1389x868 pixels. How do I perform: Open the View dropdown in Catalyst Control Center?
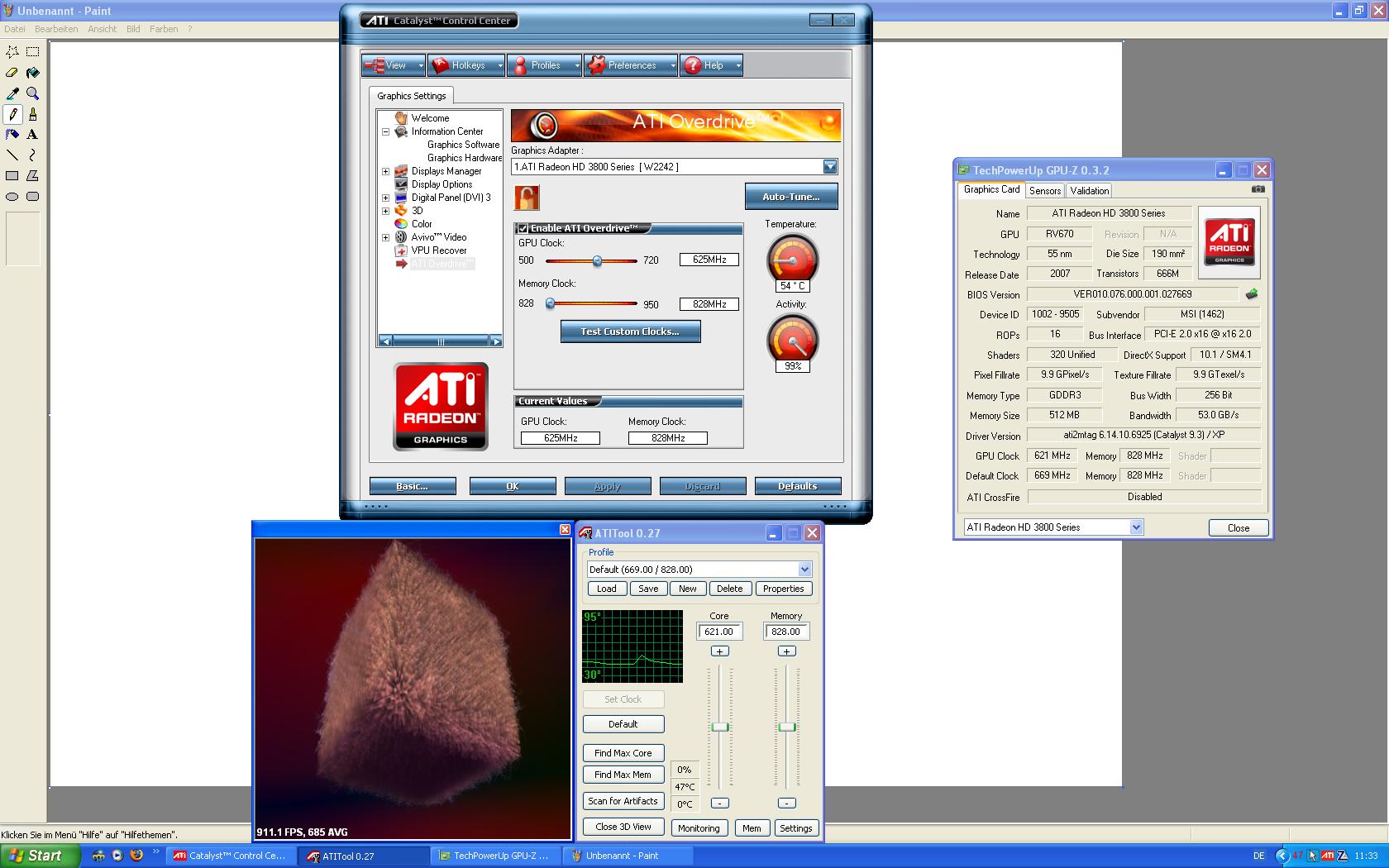pos(393,65)
